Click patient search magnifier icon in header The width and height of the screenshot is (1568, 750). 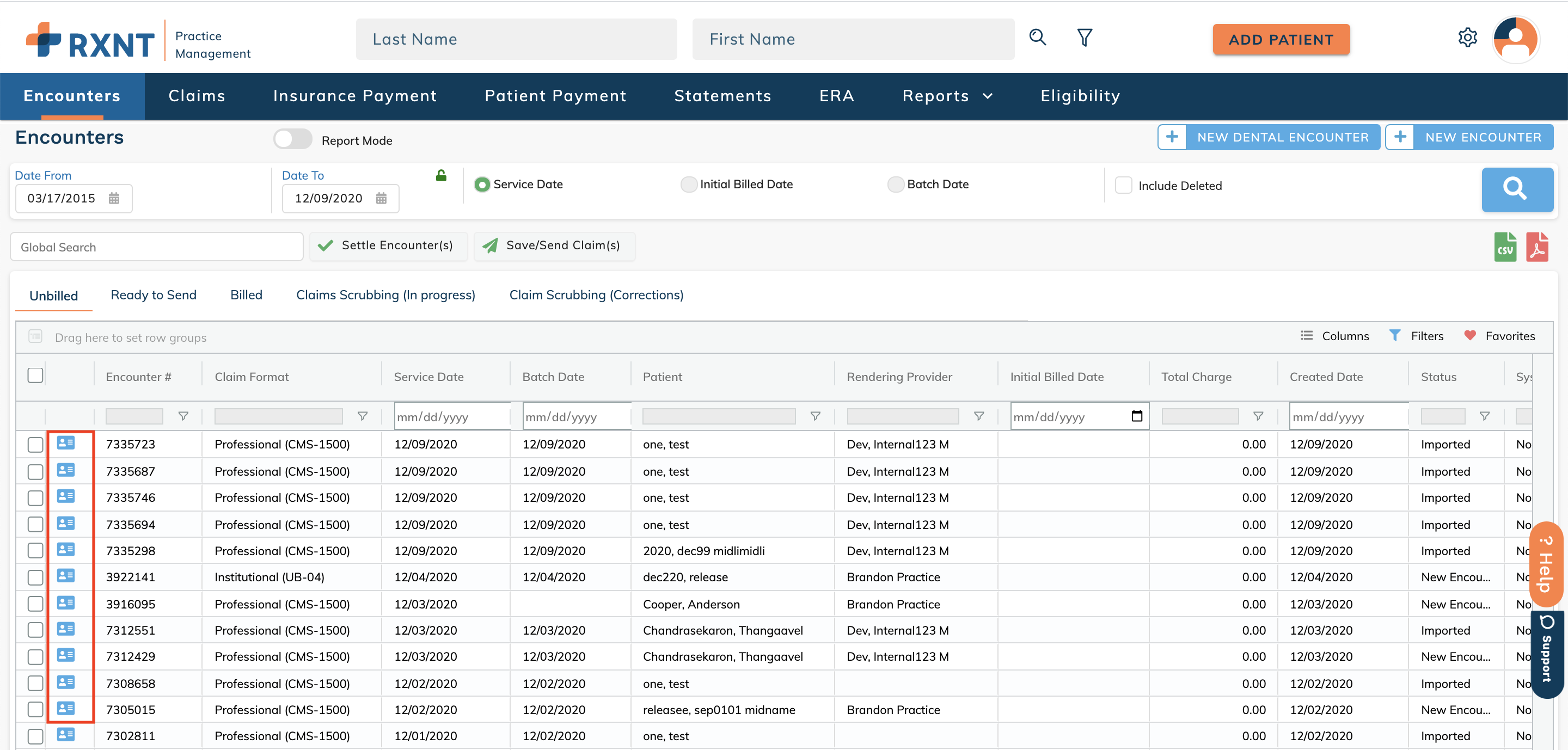(x=1037, y=38)
